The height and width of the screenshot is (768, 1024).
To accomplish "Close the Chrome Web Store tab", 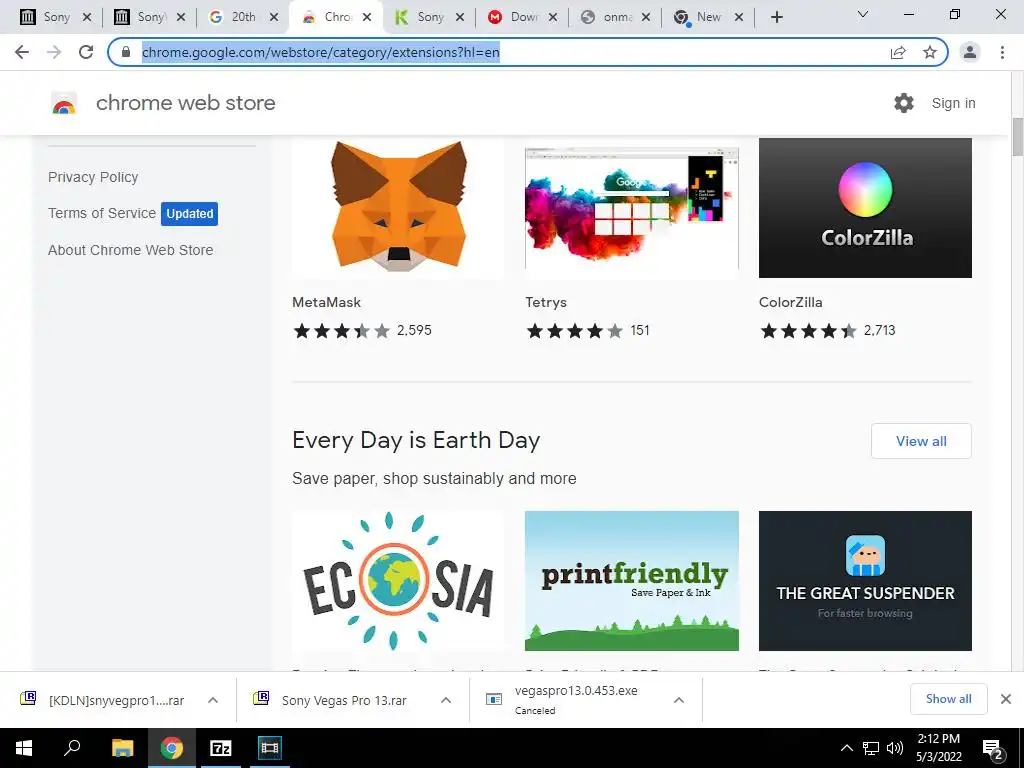I will (367, 18).
